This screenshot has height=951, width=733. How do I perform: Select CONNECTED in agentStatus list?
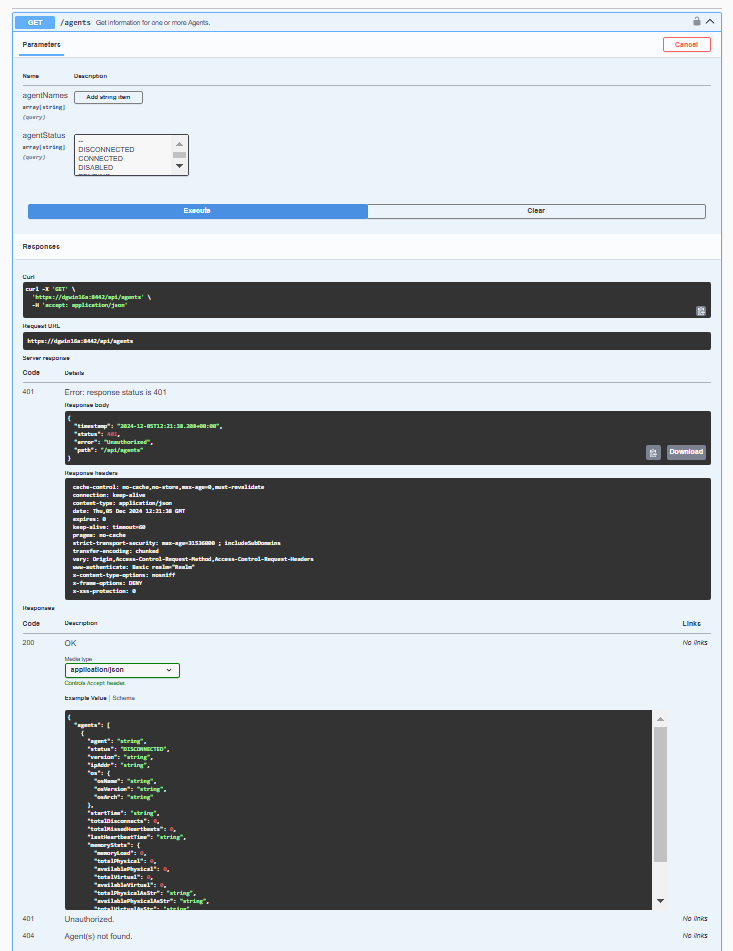pos(101,159)
